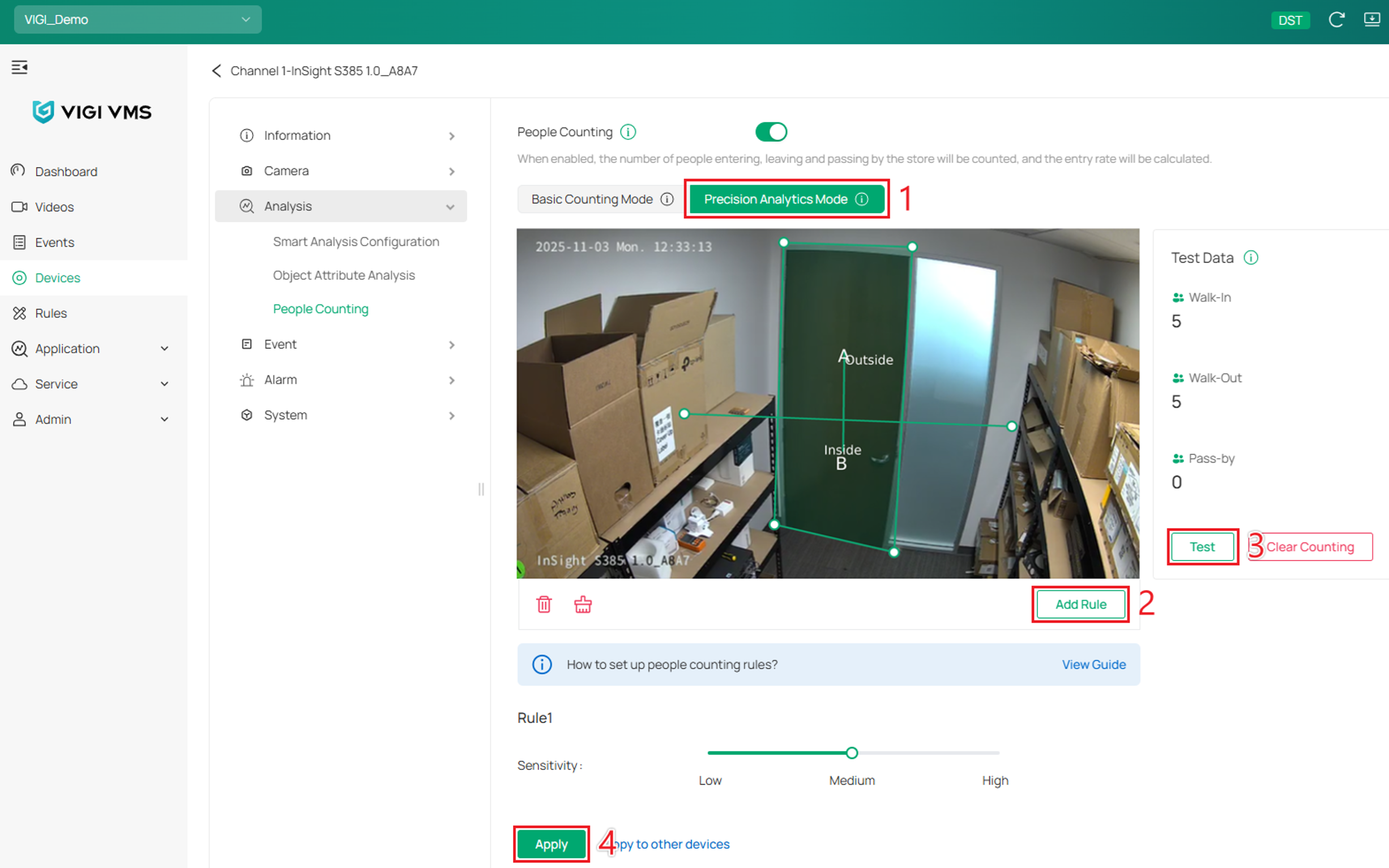1389x868 pixels.
Task: Click the Information circle icon in menu
Action: coord(247,135)
